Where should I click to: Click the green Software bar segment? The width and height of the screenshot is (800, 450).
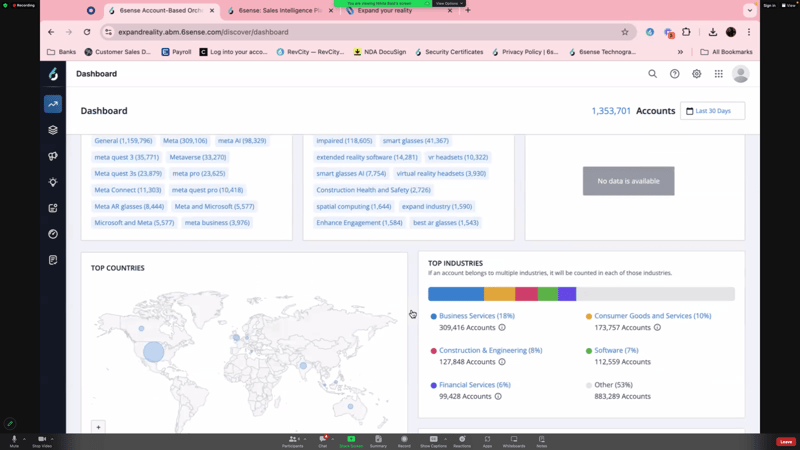click(547, 294)
